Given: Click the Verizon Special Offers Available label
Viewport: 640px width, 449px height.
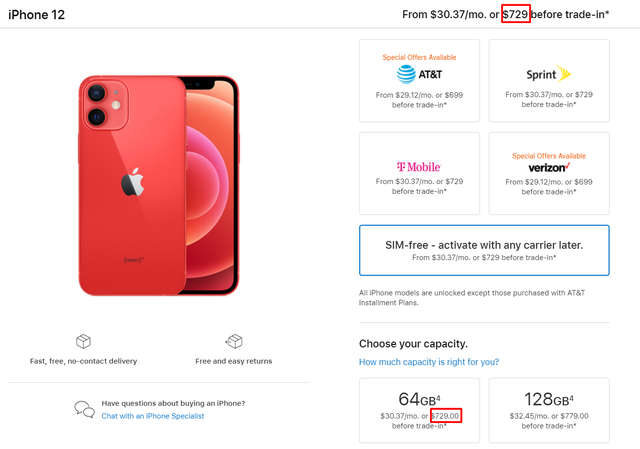Looking at the screenshot, I should tap(548, 156).
